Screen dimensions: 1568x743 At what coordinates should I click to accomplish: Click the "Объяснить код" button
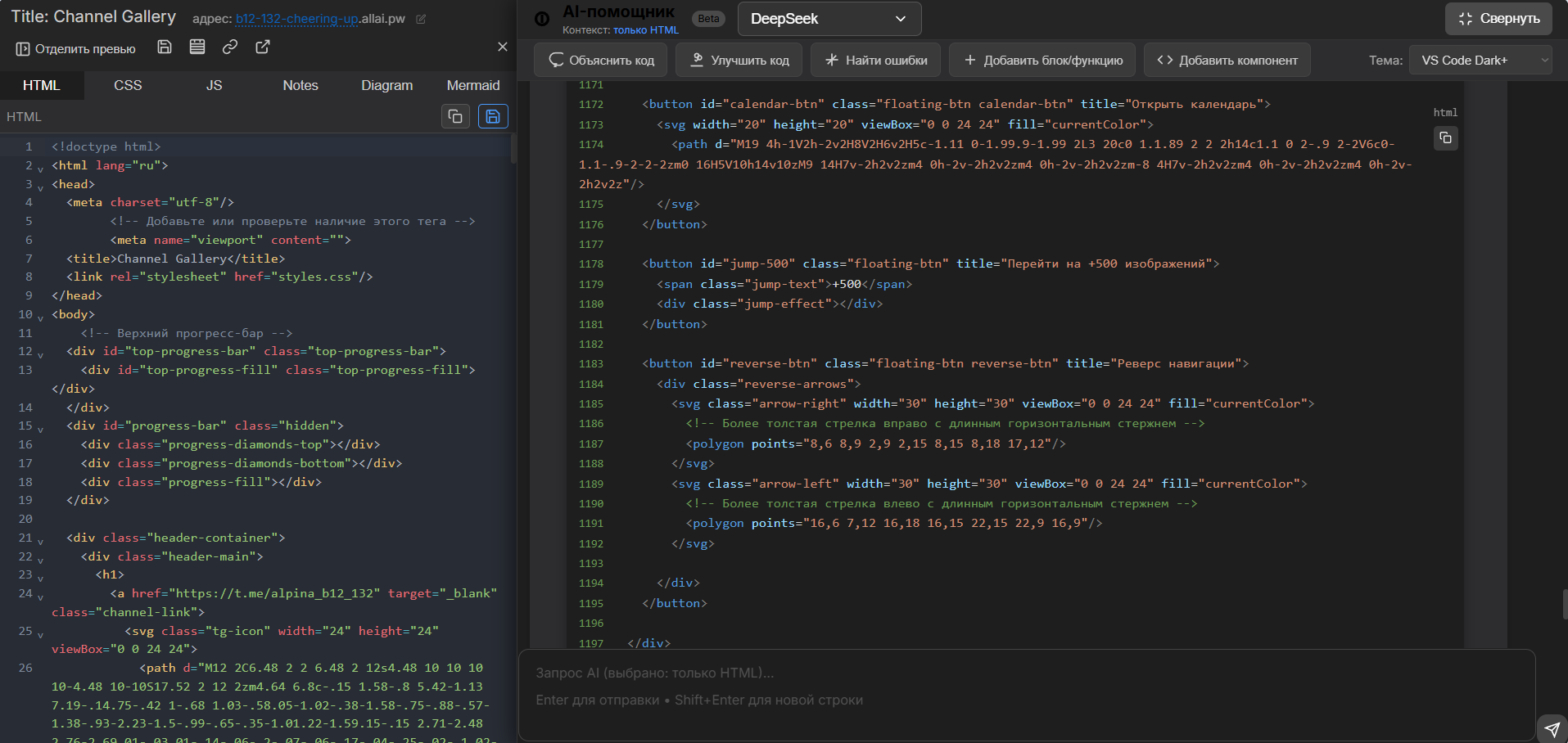point(601,61)
